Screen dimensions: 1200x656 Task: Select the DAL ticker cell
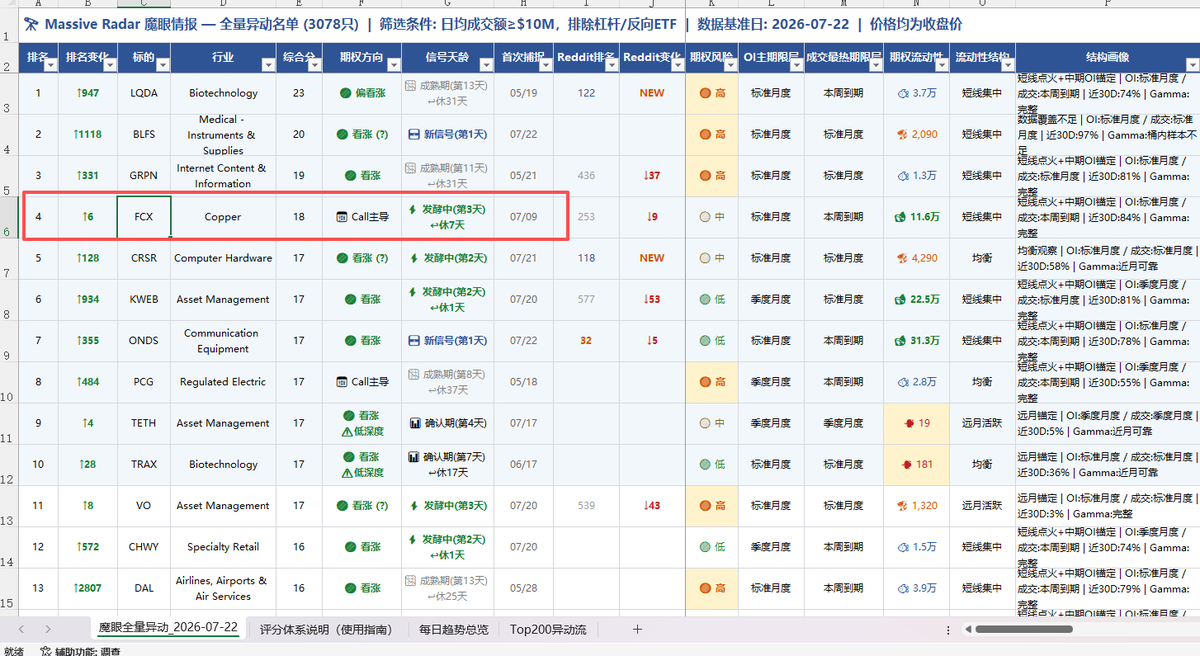click(144, 589)
